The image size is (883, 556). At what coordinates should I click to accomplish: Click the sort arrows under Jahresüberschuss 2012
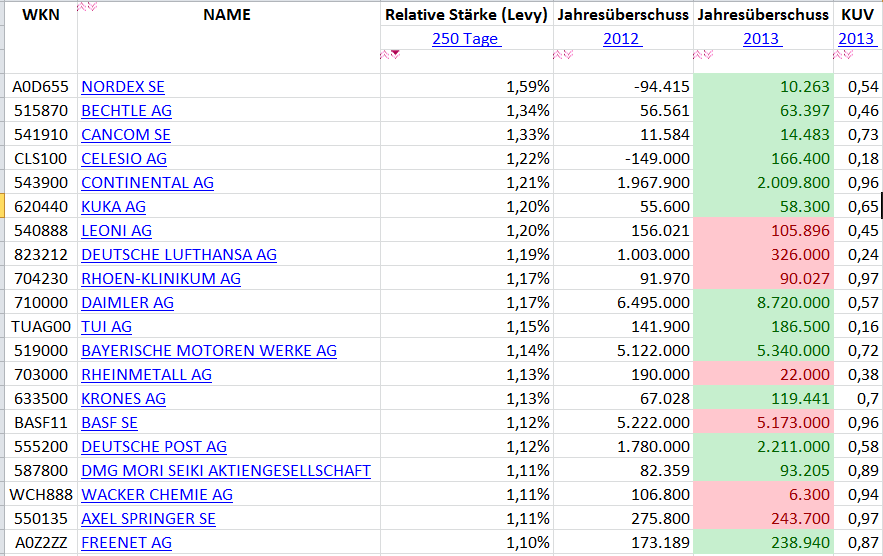point(563,55)
